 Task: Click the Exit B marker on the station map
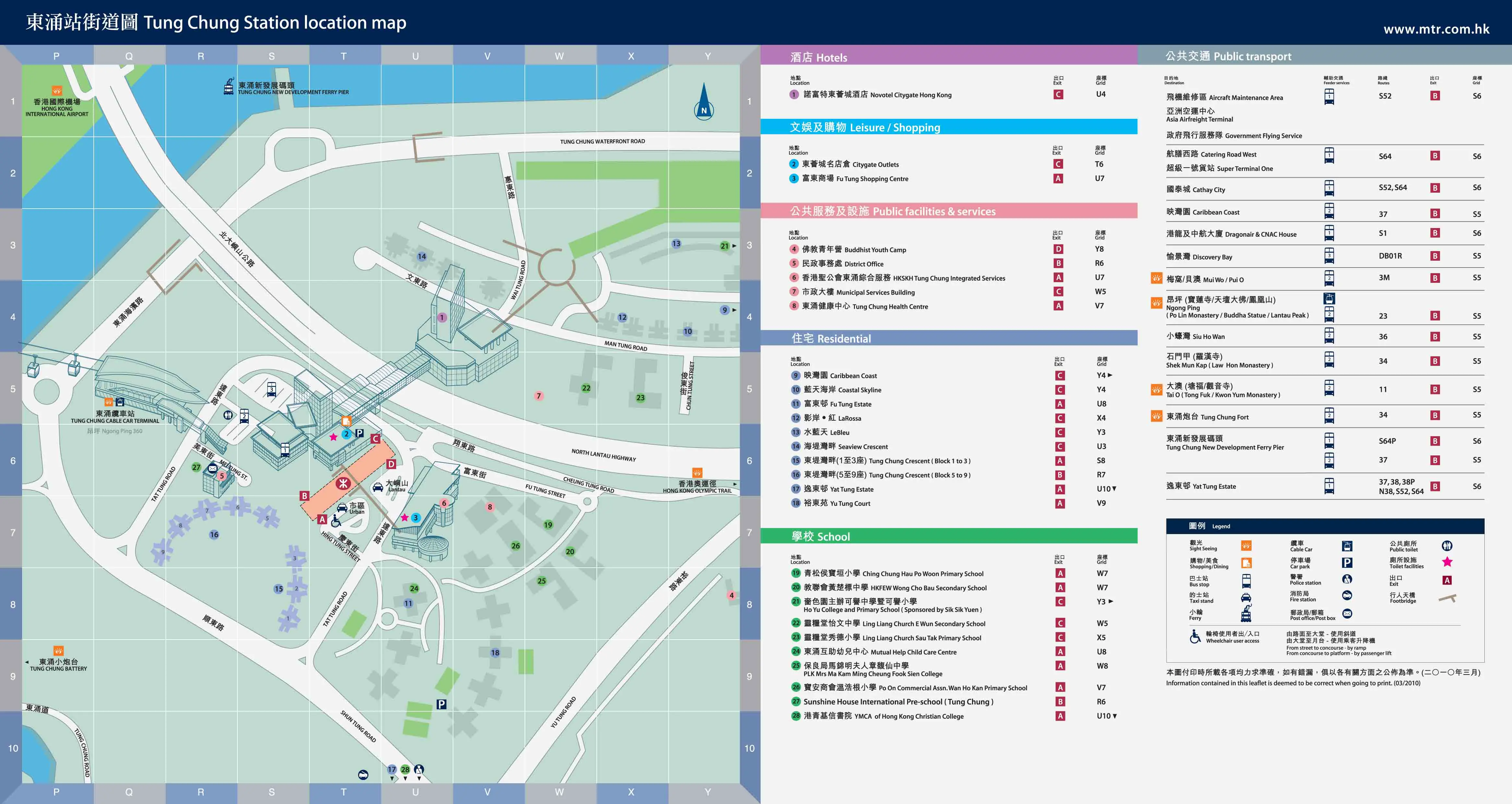304,496
